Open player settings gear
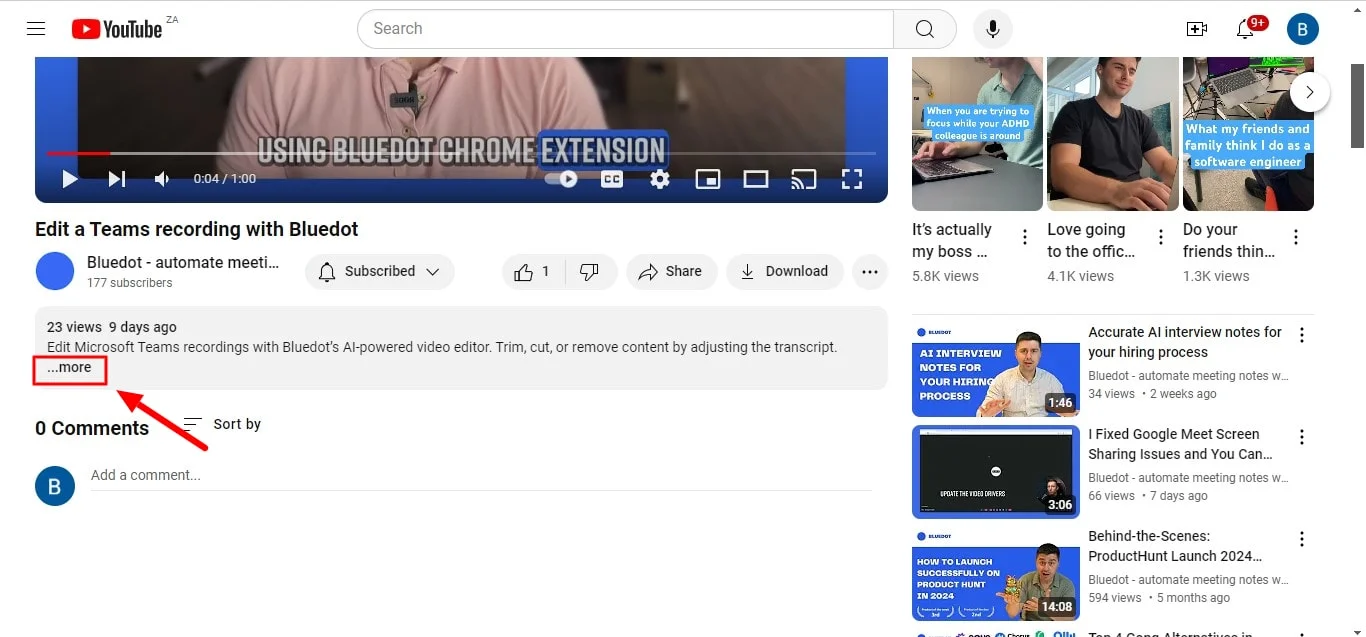The image size is (1366, 637). (660, 179)
